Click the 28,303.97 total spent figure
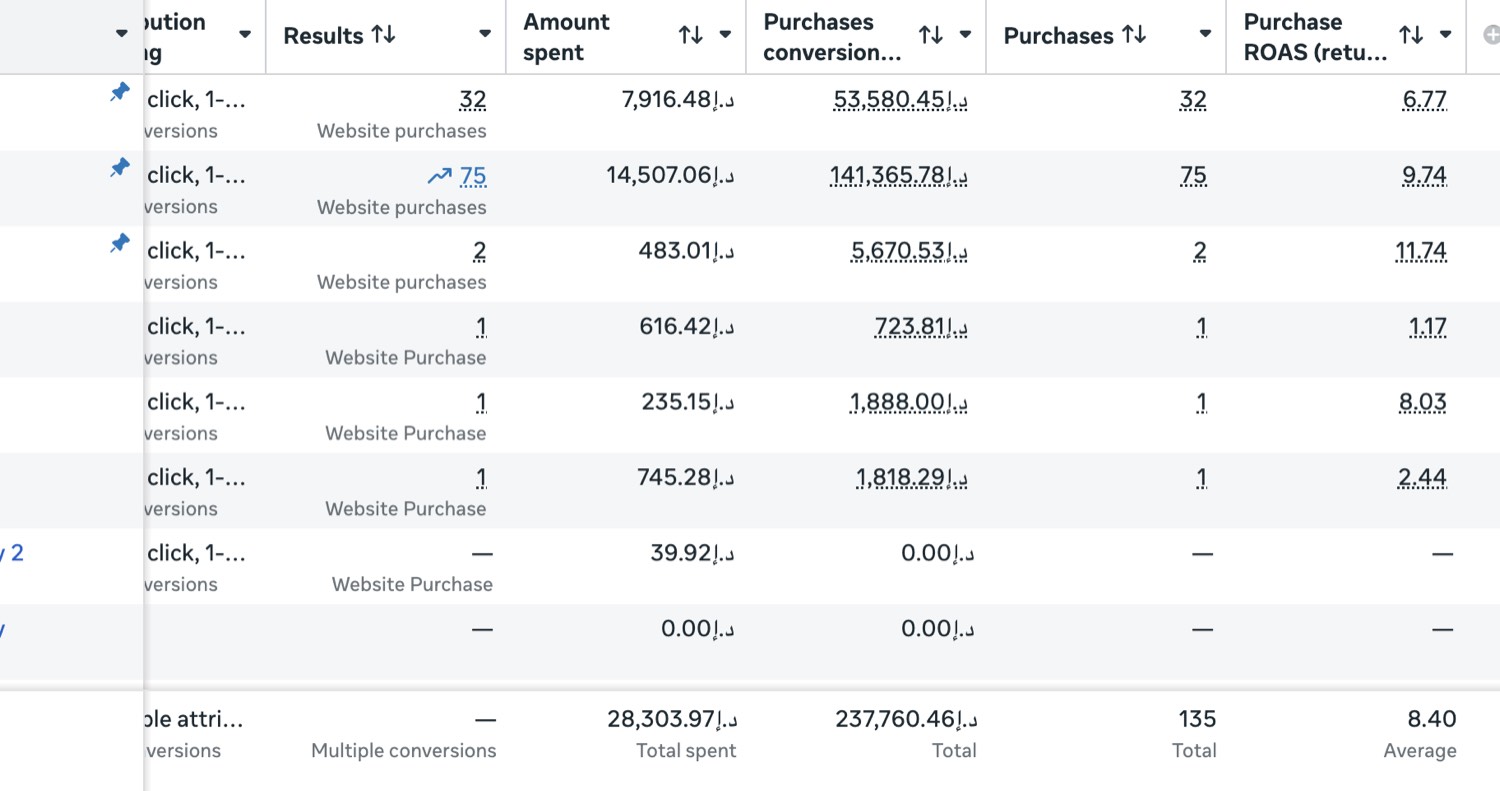This screenshot has height=791, width=1500. (x=672, y=719)
